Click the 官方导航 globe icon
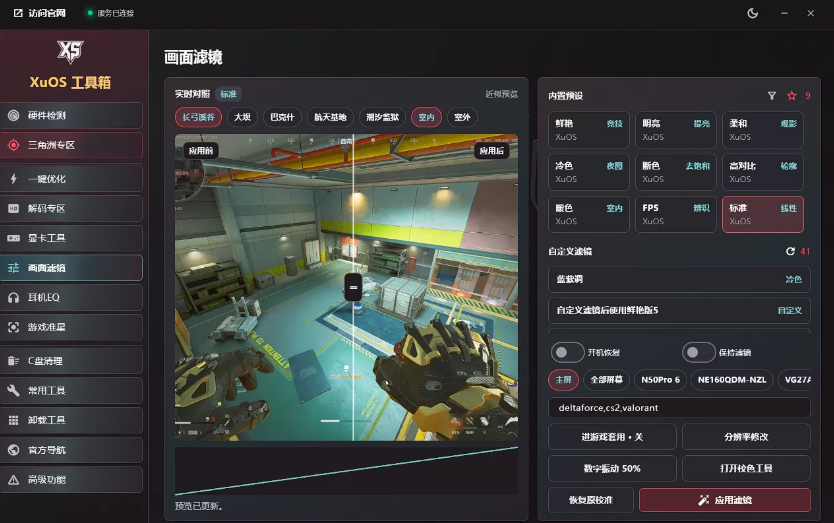 point(14,450)
